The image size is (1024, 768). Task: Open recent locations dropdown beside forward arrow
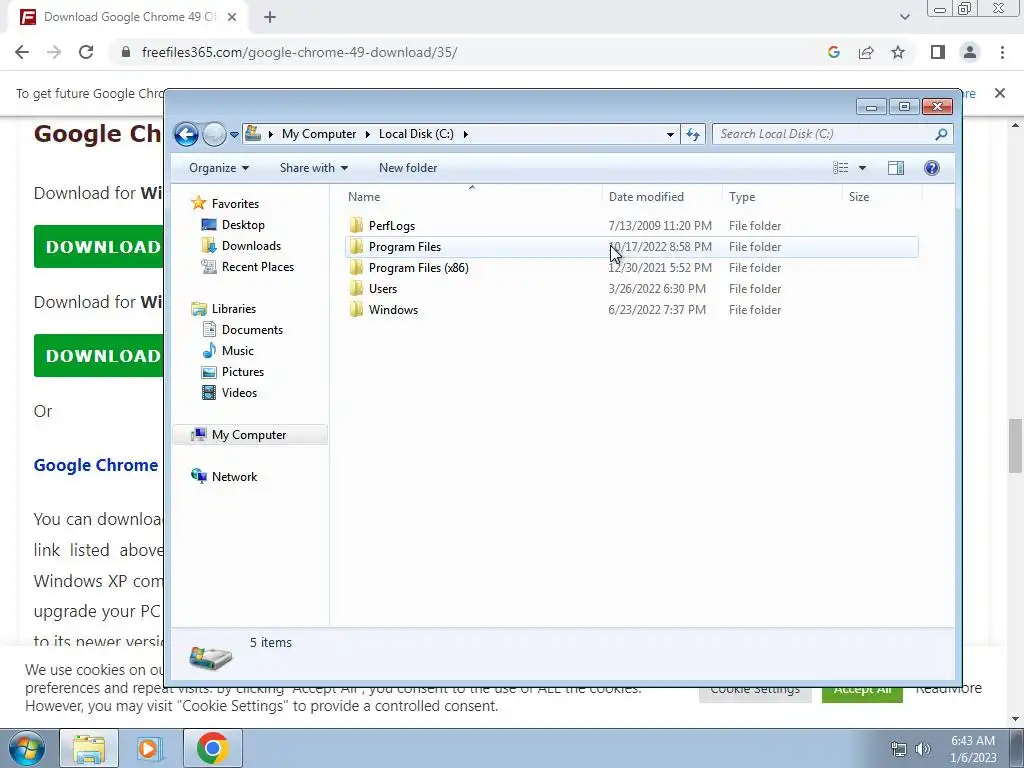pyautogui.click(x=234, y=135)
